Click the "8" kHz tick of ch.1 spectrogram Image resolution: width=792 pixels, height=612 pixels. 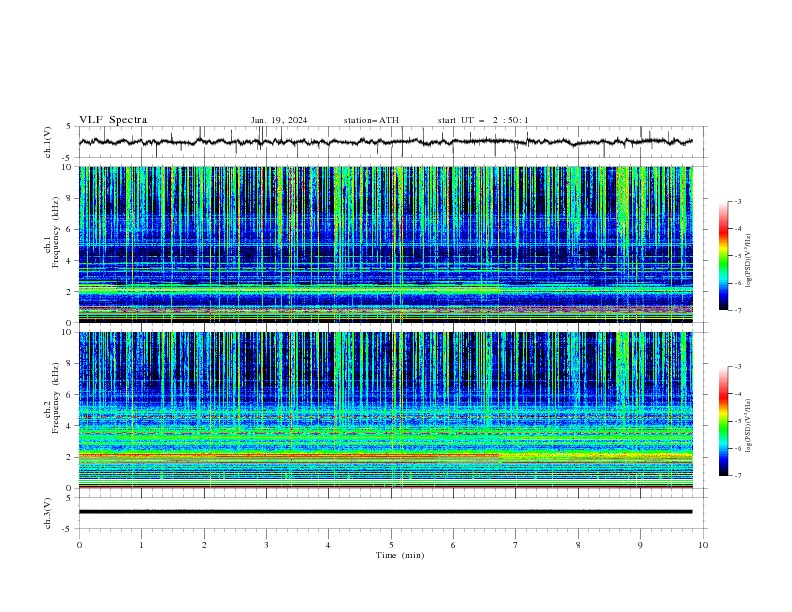pos(72,198)
